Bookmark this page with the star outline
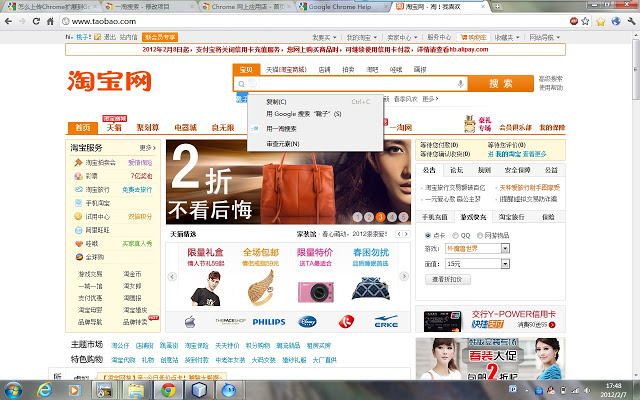This screenshot has width=640, height=400. click(x=585, y=21)
